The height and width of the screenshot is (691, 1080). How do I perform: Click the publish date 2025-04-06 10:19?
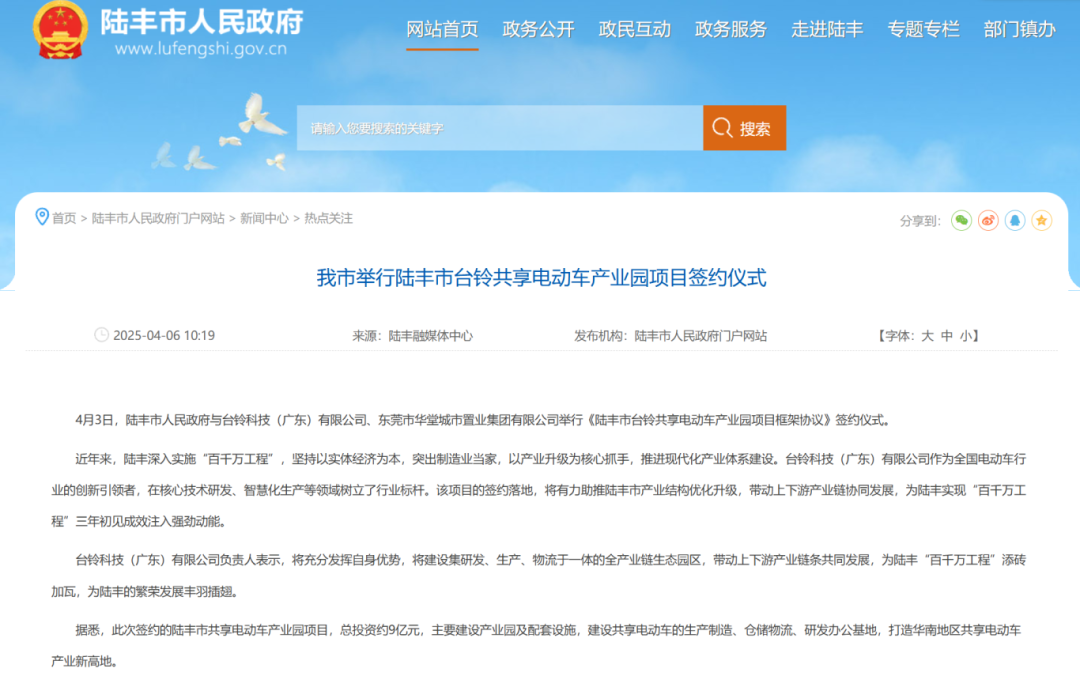coord(164,336)
